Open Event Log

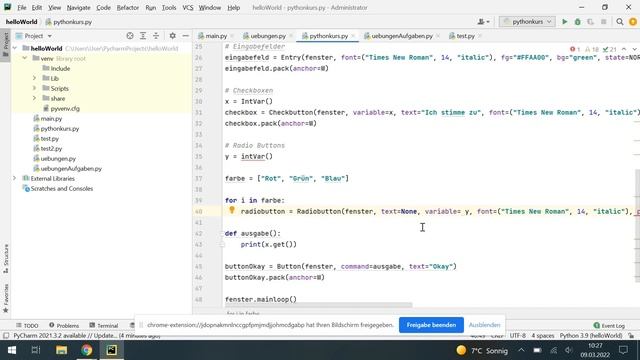pyautogui.click(x=609, y=325)
